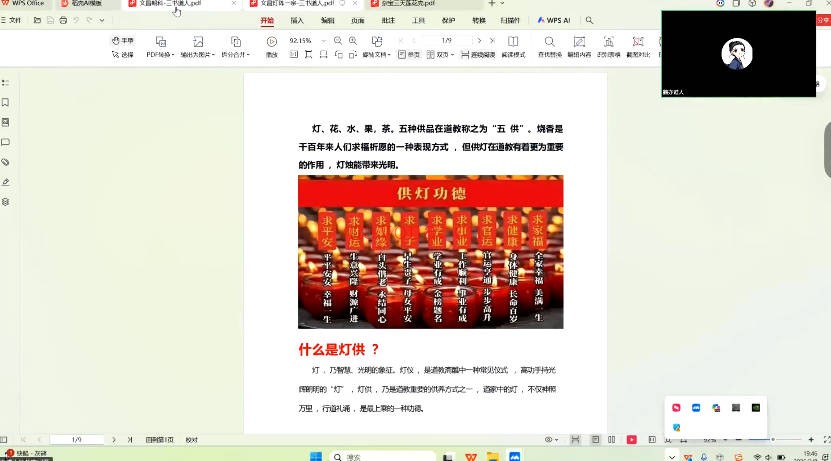
Task: Click the red Share (分享) button
Action: pos(823,20)
